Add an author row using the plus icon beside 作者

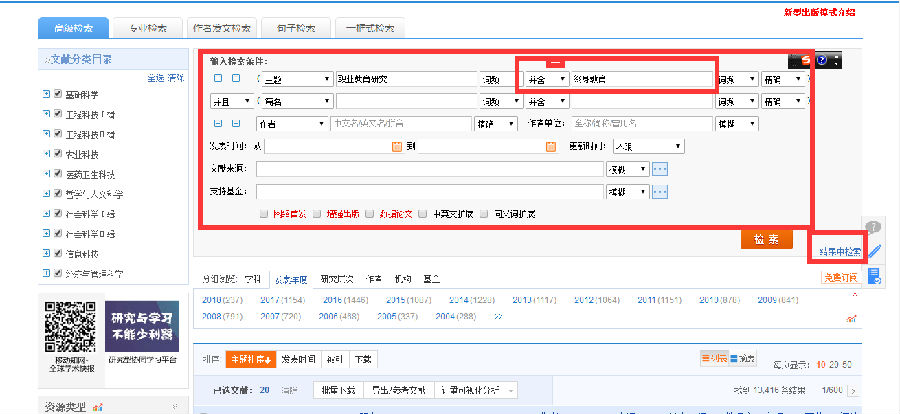coord(218,123)
